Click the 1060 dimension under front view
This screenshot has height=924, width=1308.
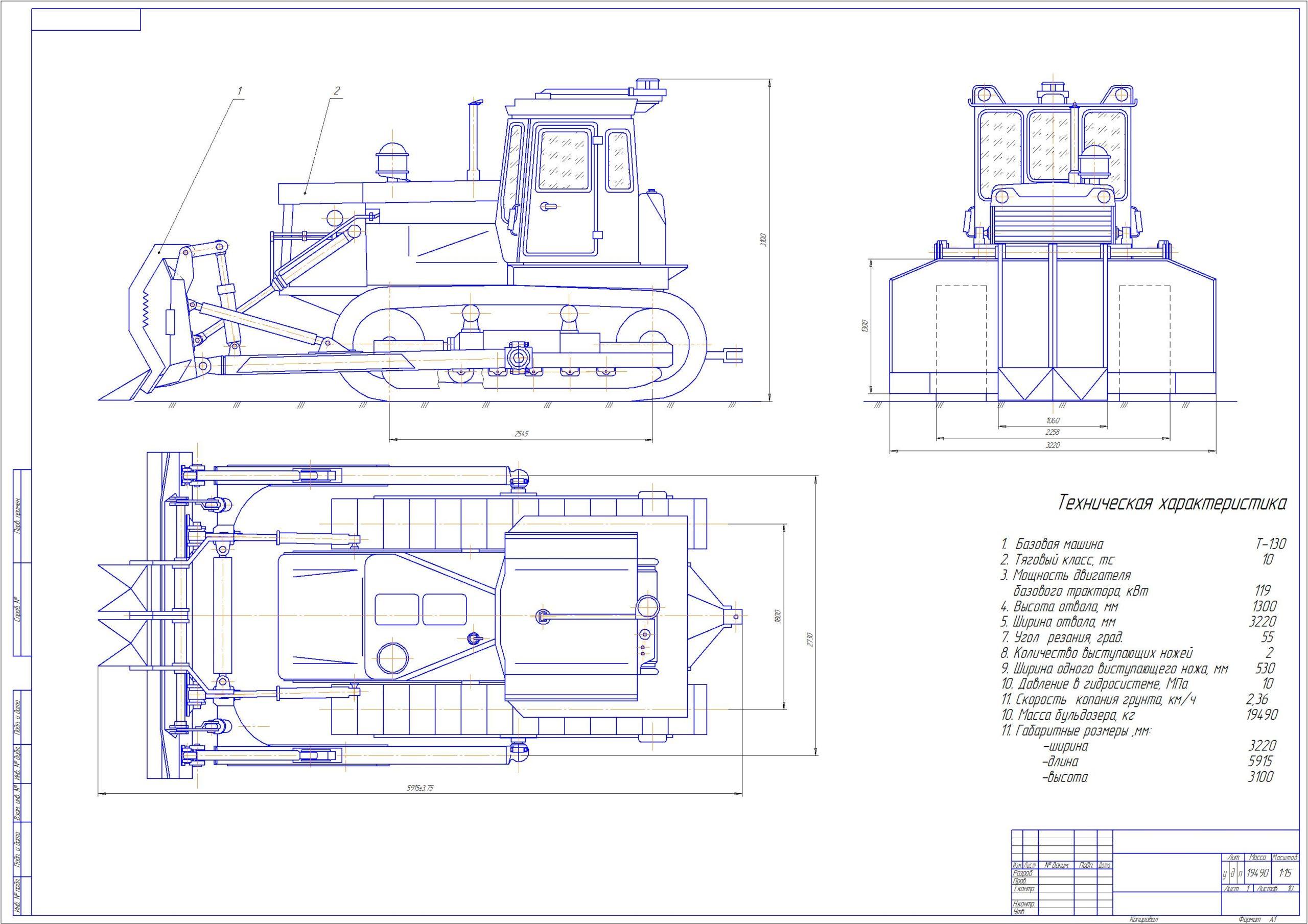[x=1053, y=420]
